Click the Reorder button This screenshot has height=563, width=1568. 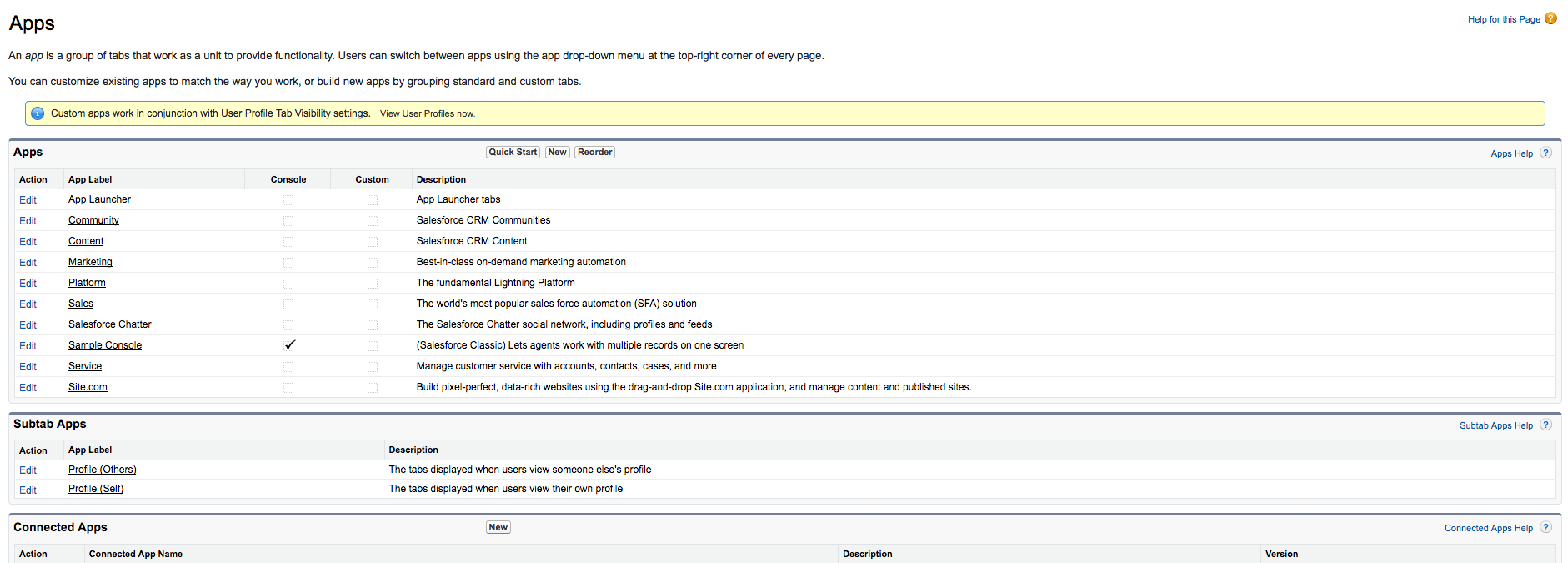tap(595, 152)
